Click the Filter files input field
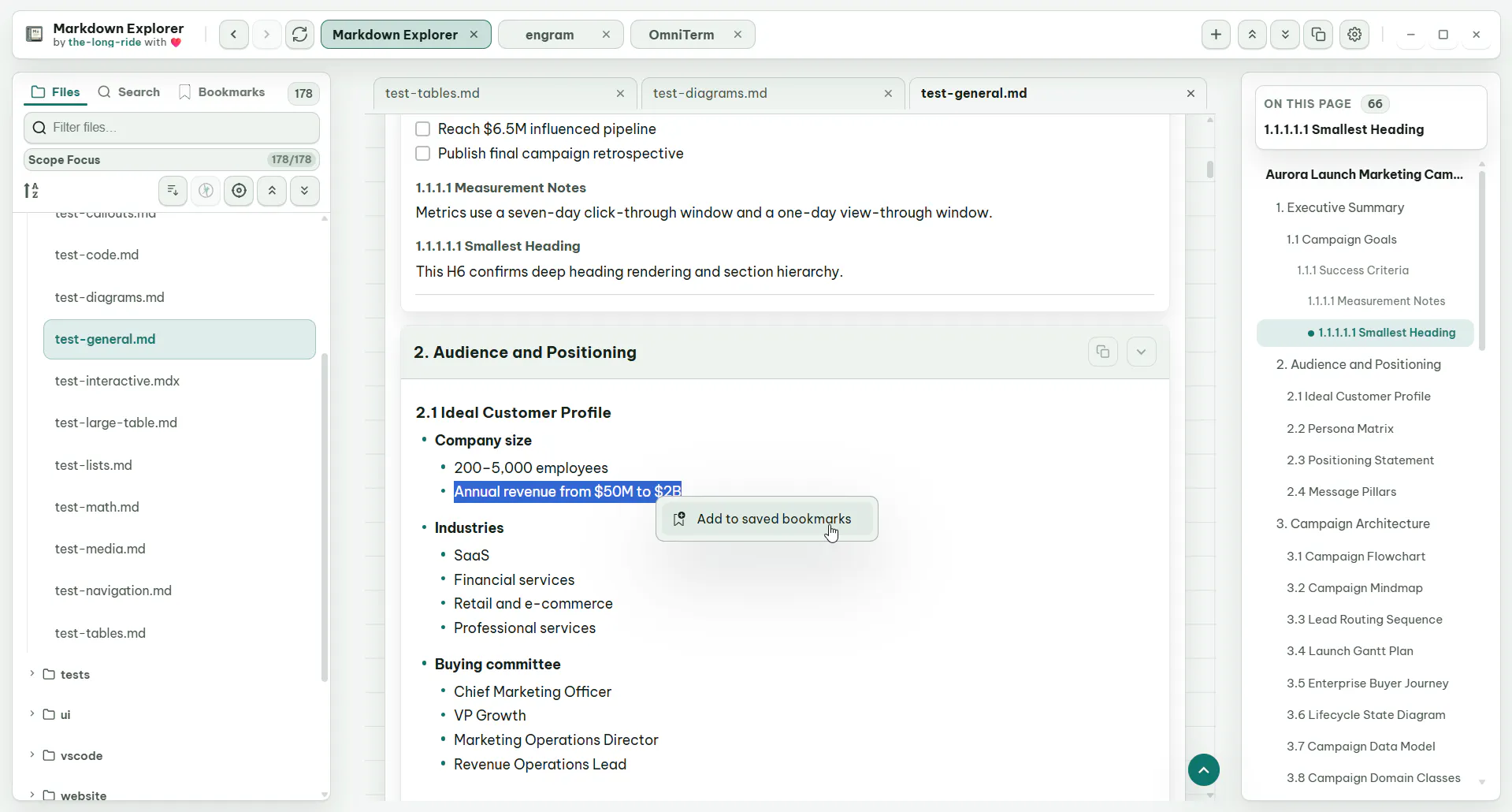The height and width of the screenshot is (812, 1512). pos(172,128)
